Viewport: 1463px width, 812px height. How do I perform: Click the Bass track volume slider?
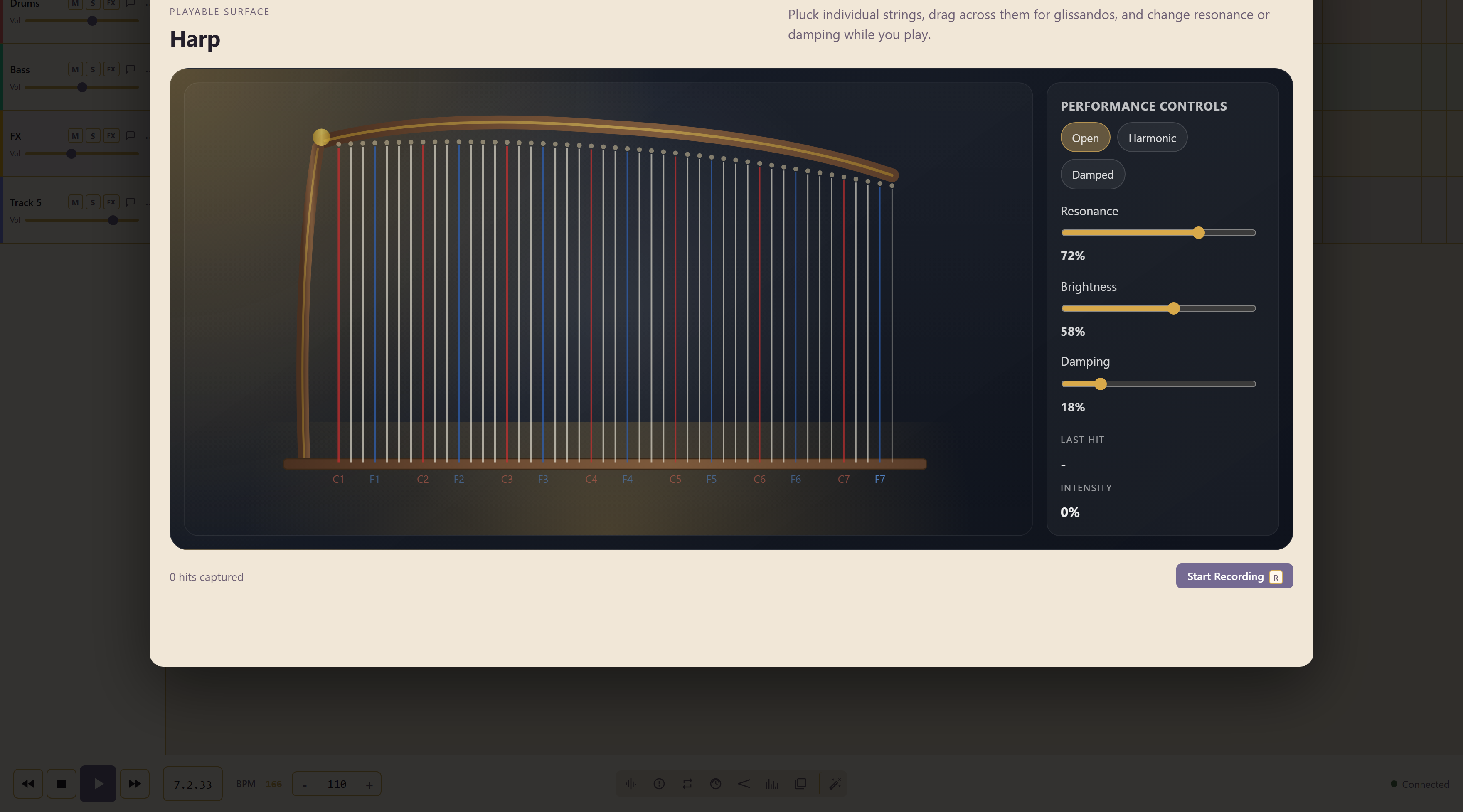pos(82,87)
